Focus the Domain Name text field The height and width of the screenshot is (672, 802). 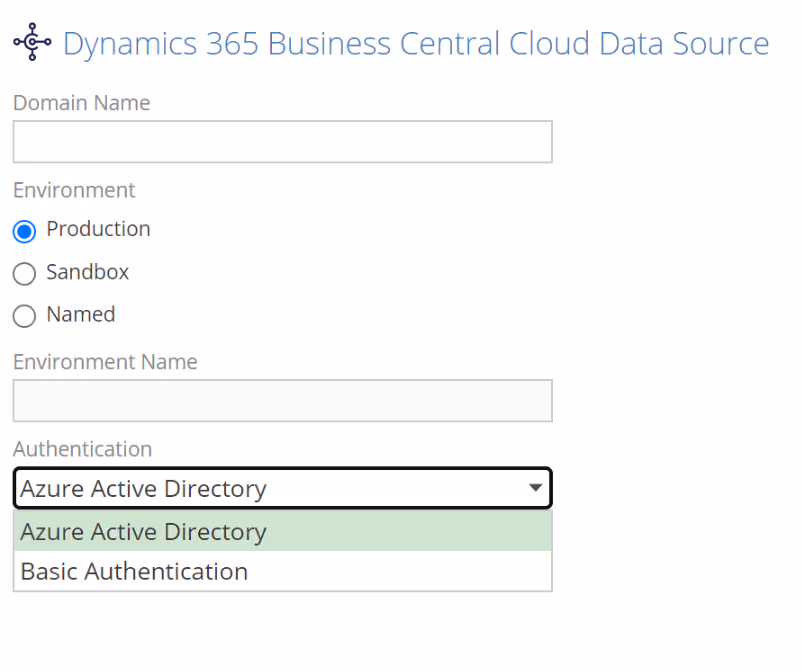coord(282,142)
